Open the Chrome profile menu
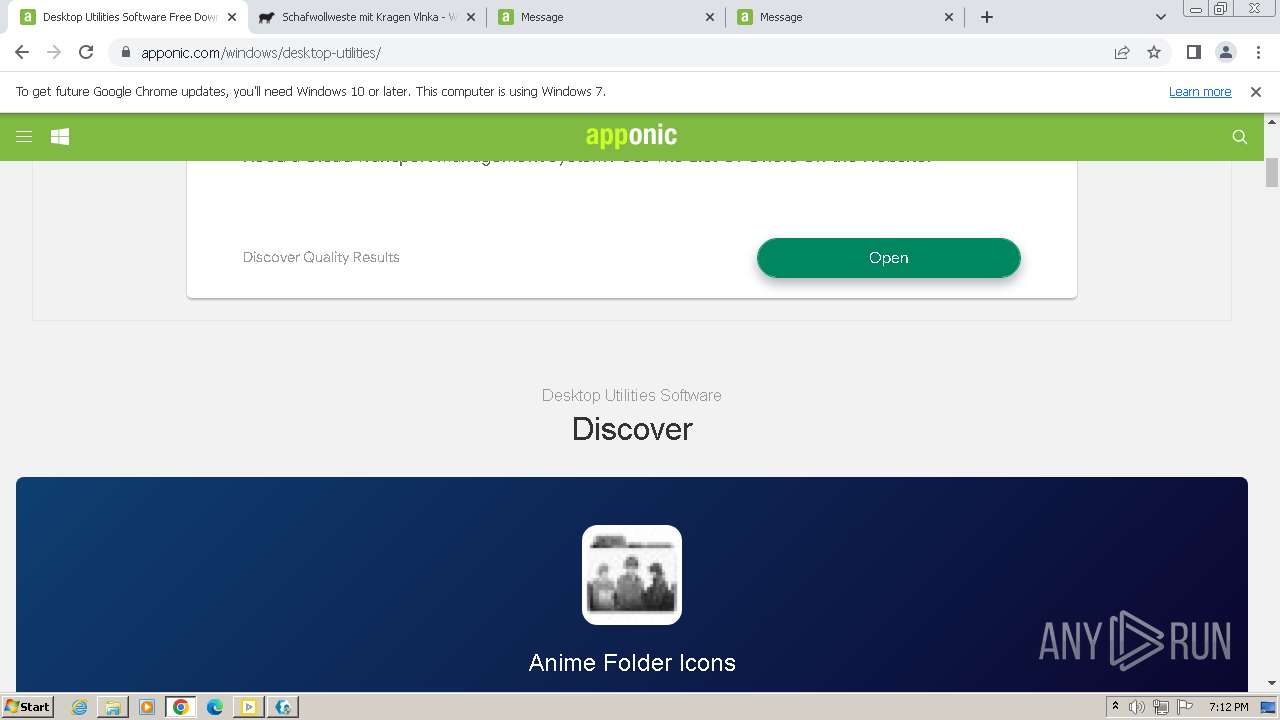This screenshot has height=720, width=1280. (1226, 53)
